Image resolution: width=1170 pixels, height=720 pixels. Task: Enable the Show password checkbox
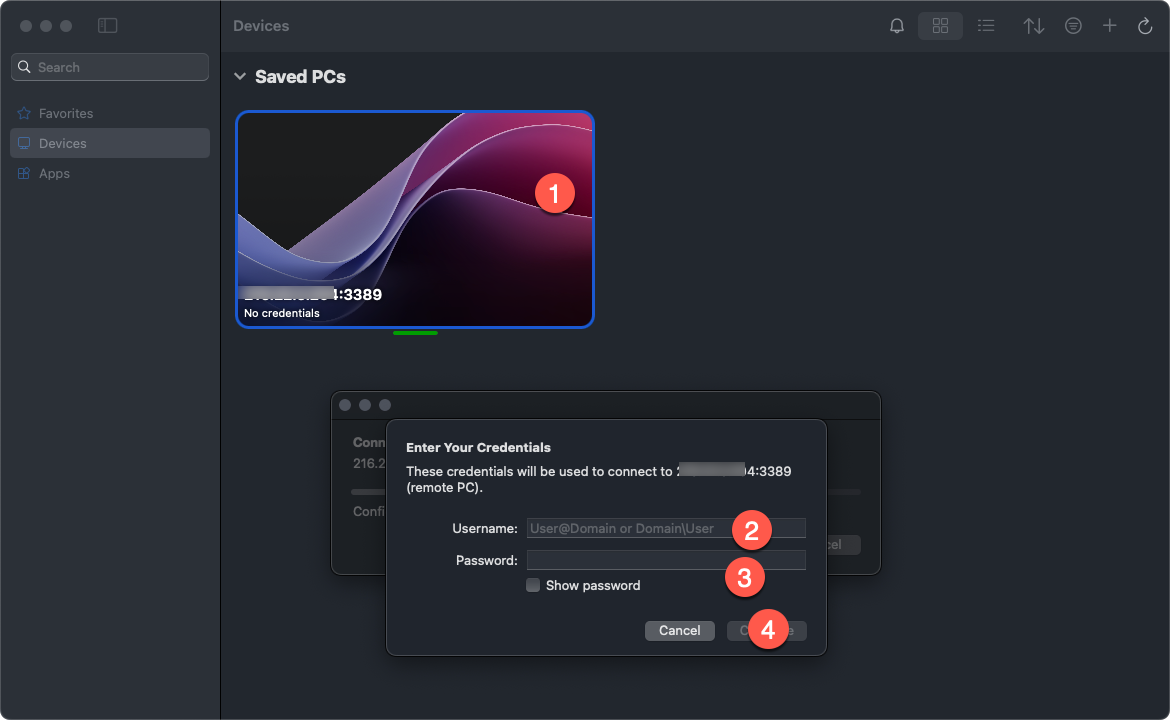[533, 585]
